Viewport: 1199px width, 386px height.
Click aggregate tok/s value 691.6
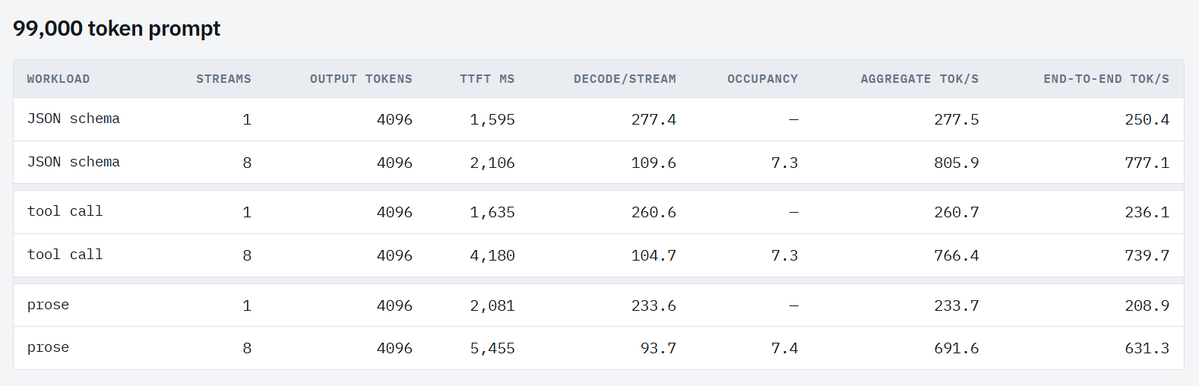click(x=957, y=349)
